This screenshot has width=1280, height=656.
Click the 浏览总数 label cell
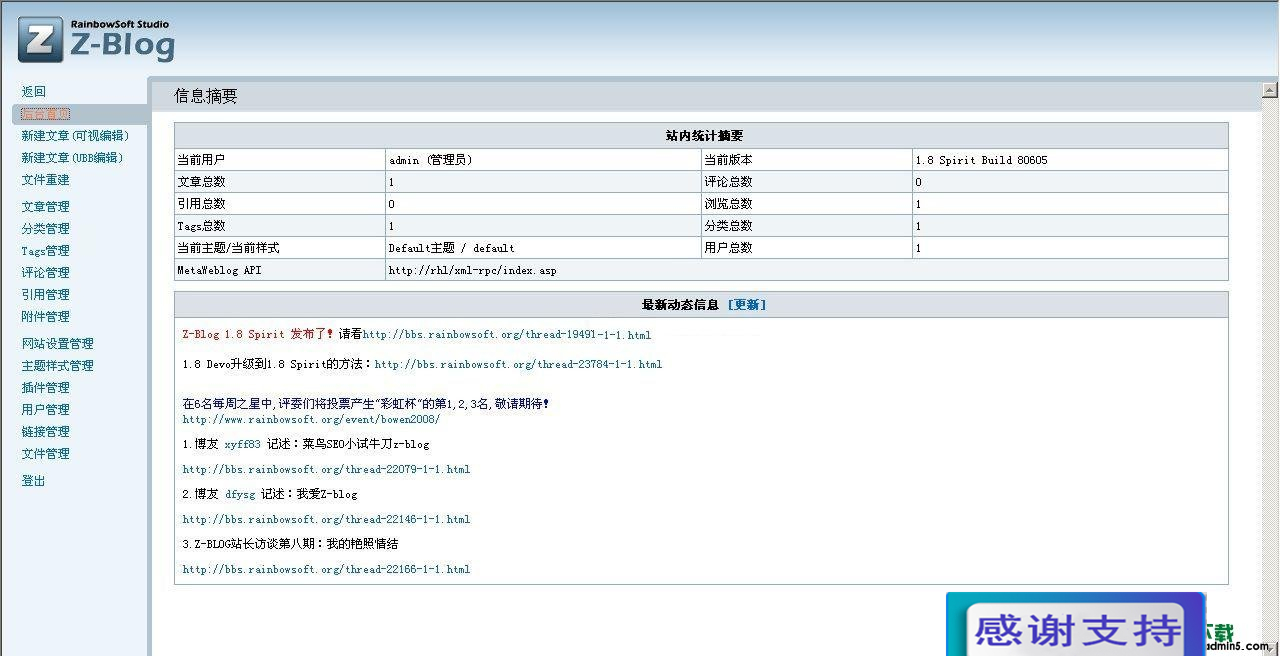point(807,204)
